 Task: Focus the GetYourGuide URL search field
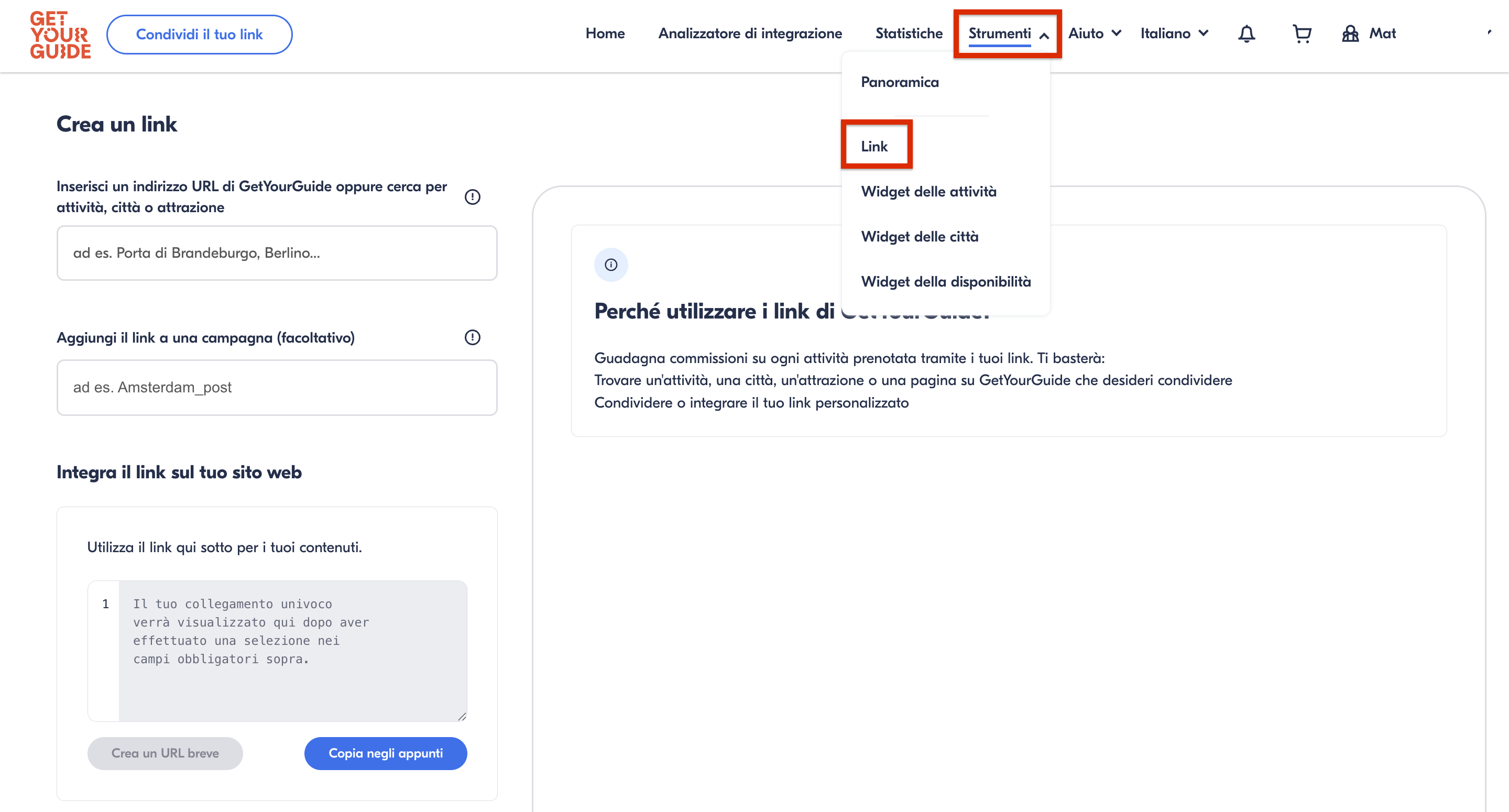[277, 253]
